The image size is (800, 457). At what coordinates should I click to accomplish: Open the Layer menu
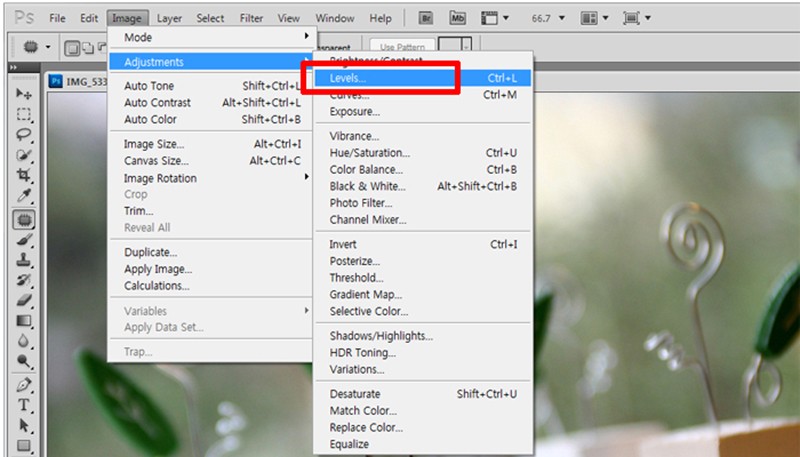pos(169,18)
